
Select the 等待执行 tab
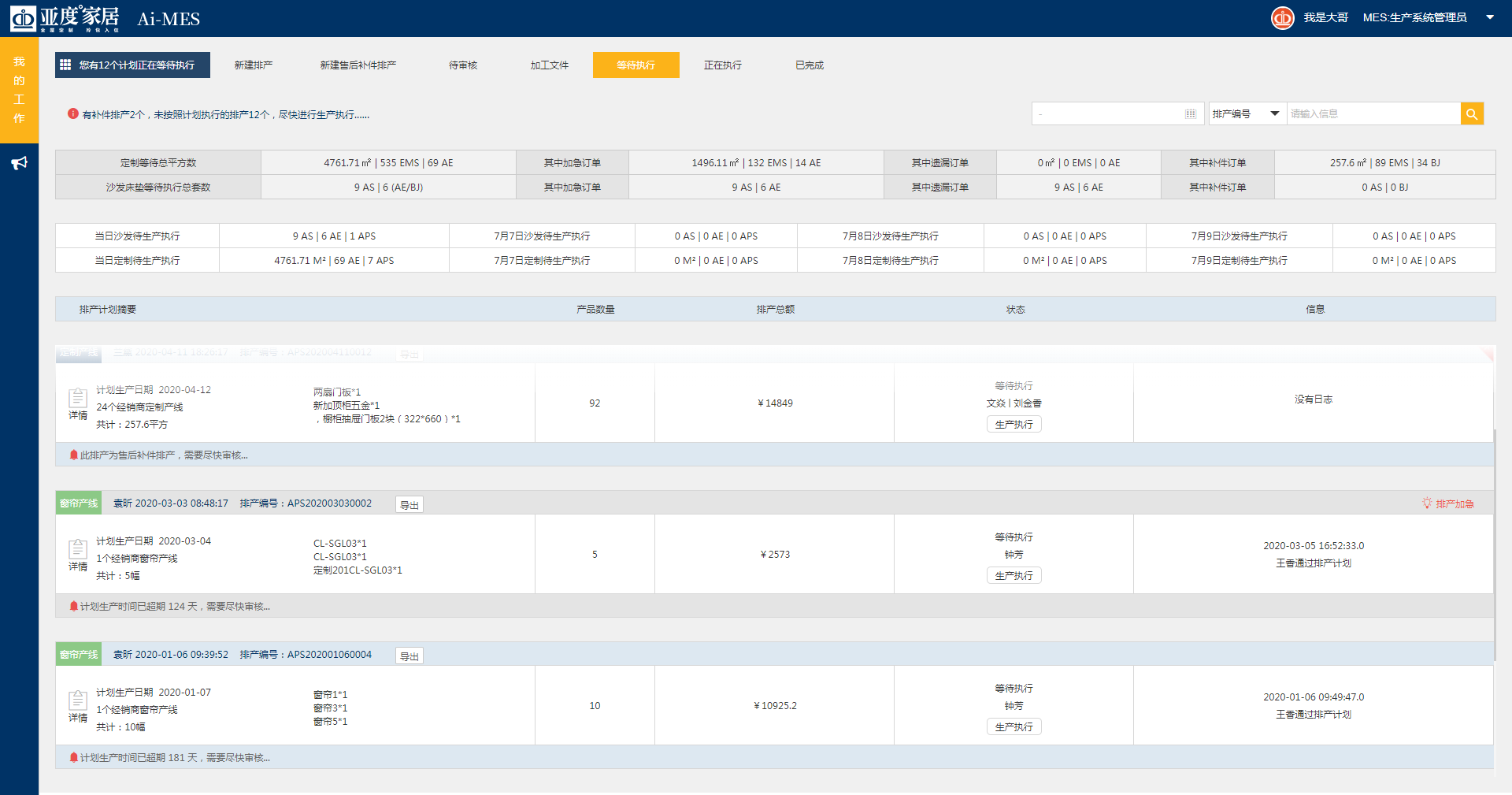pos(636,65)
